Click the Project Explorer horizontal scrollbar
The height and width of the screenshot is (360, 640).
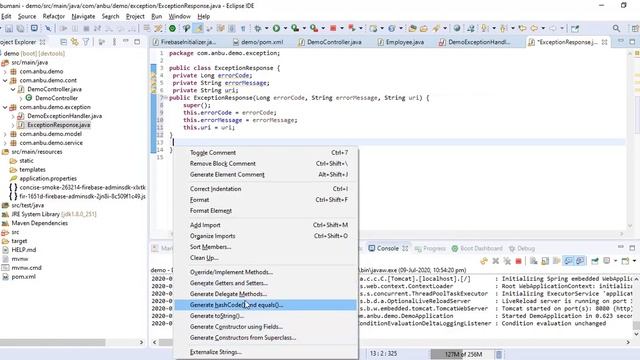(53, 342)
